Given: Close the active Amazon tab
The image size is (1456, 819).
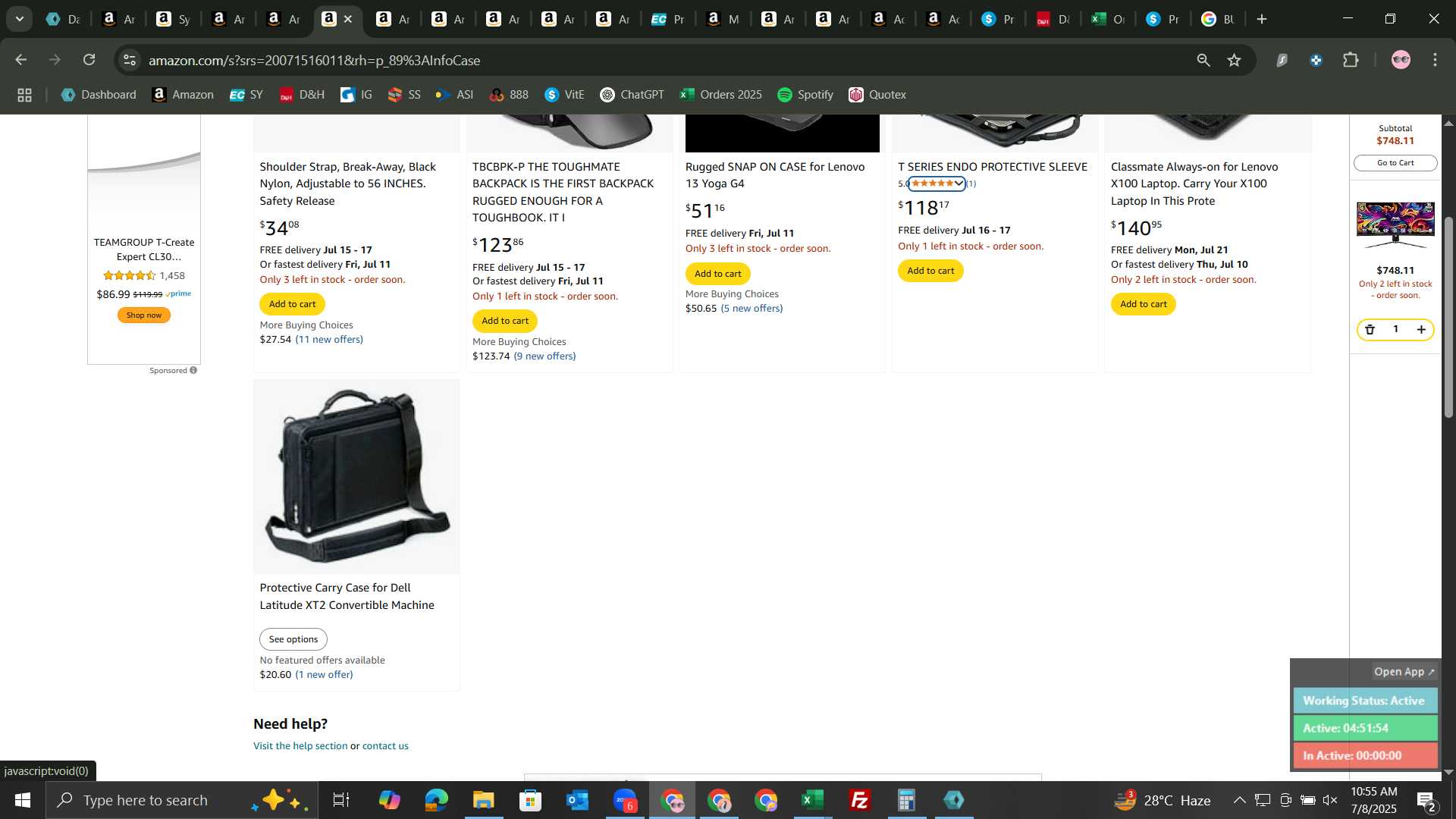Looking at the screenshot, I should [348, 19].
